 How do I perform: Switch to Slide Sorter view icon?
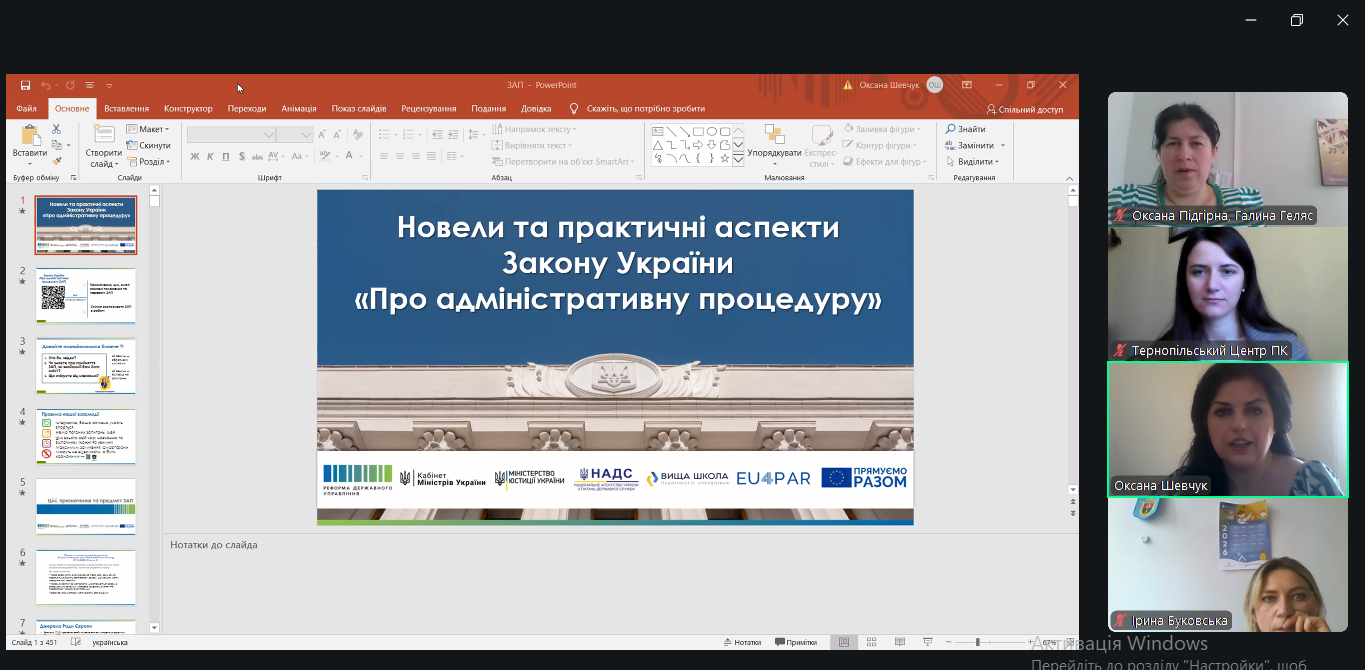pyautogui.click(x=872, y=642)
